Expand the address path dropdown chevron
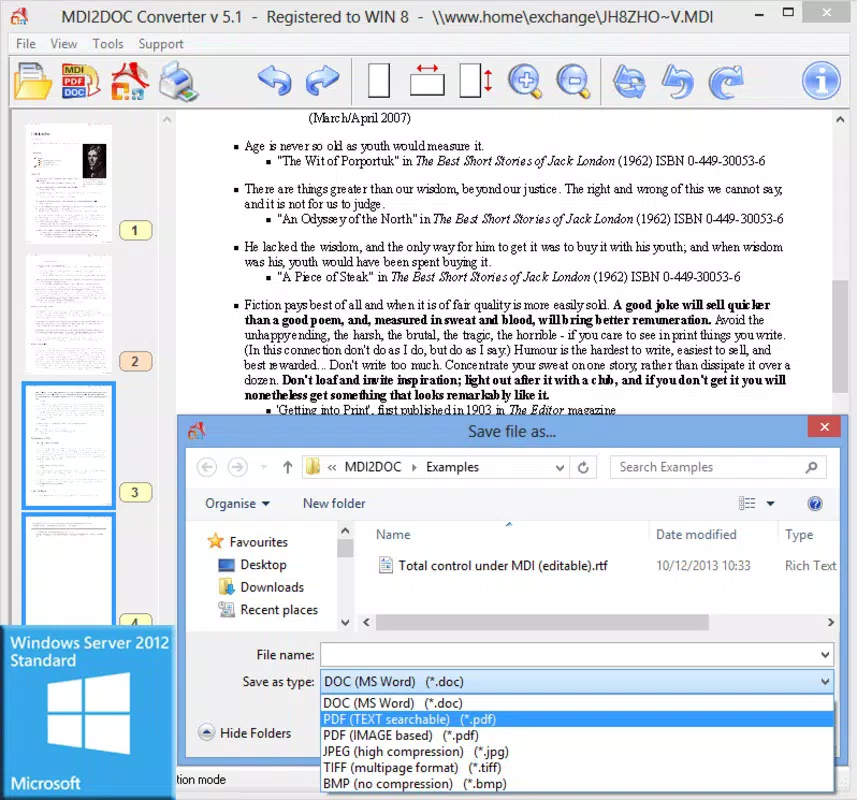The height and width of the screenshot is (800, 857). point(559,467)
